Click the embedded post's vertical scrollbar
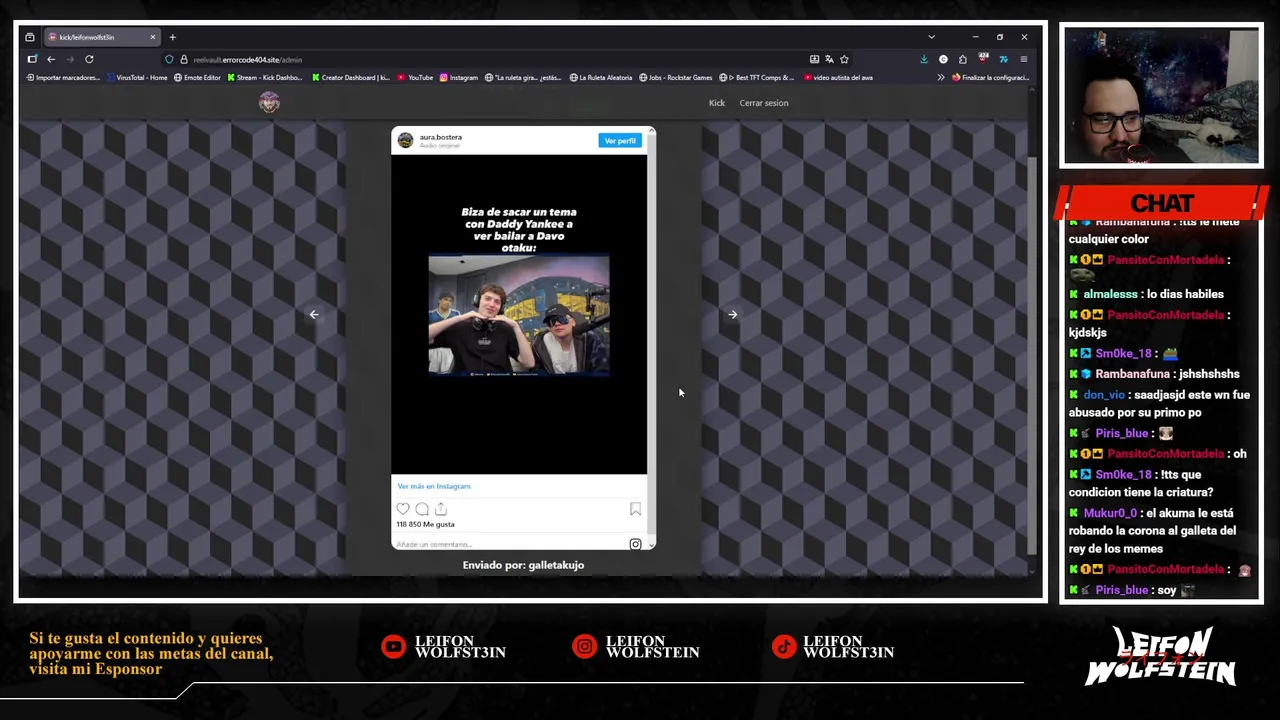Viewport: 1280px width, 720px height. click(651, 338)
